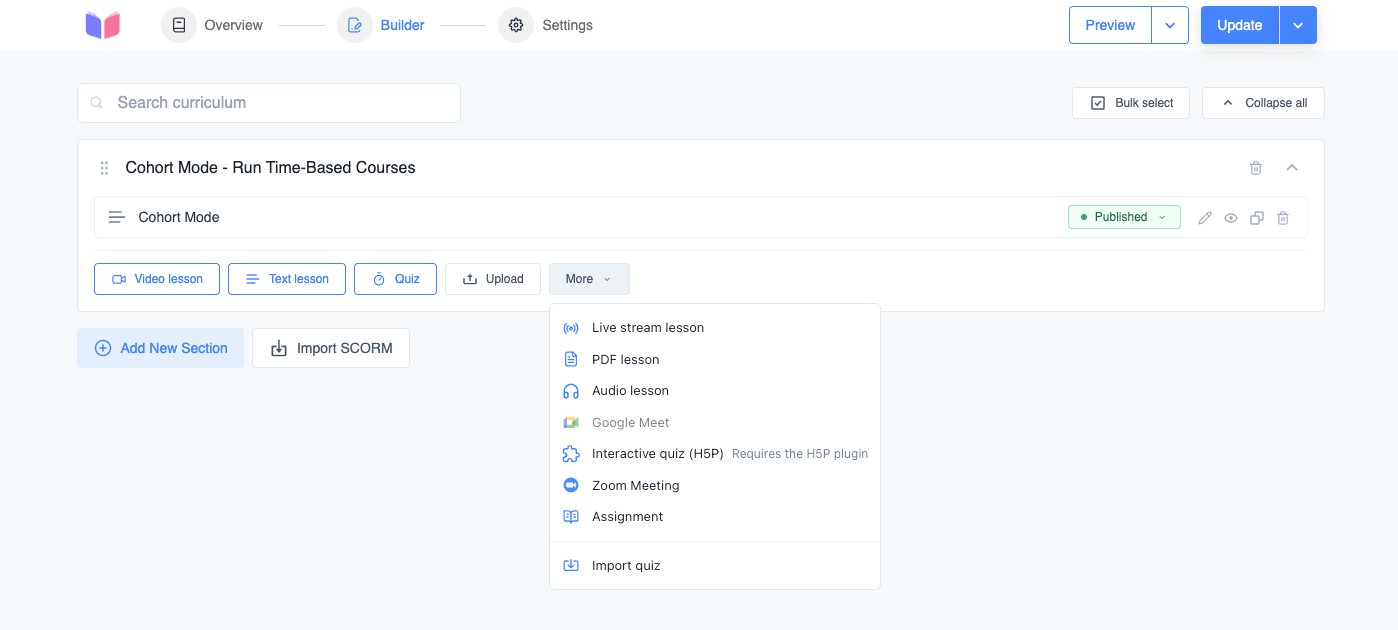Choose Import quiz option
1398x630 pixels.
coord(715,566)
